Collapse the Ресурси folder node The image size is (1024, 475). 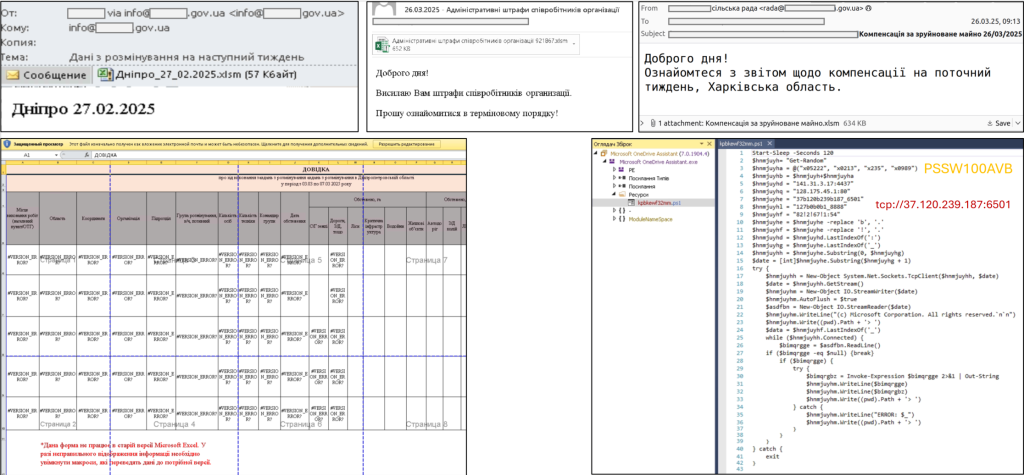614,195
